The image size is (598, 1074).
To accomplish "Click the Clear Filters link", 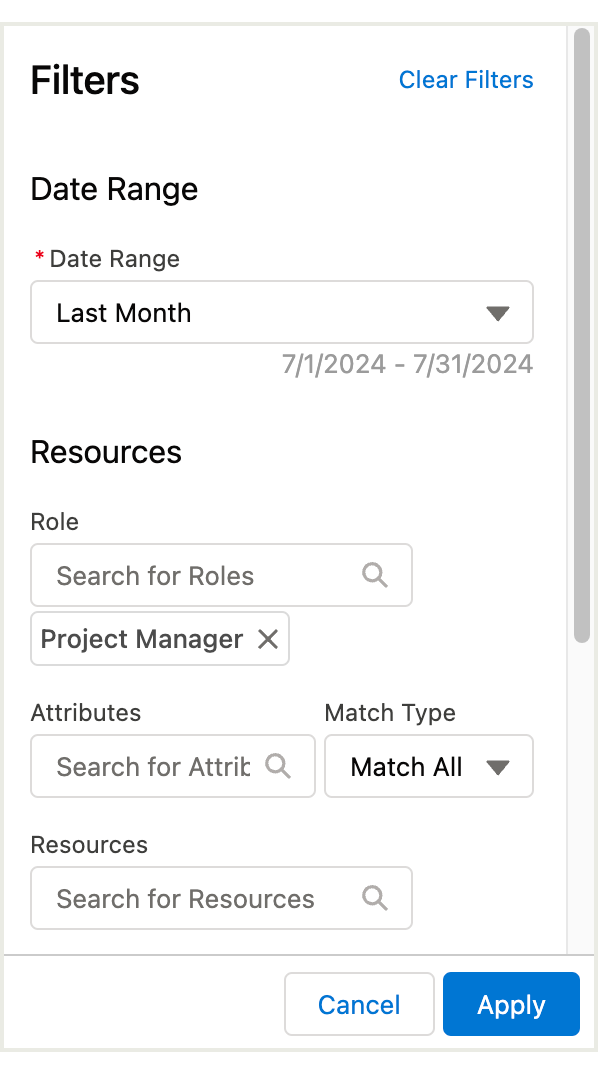I will (x=466, y=80).
